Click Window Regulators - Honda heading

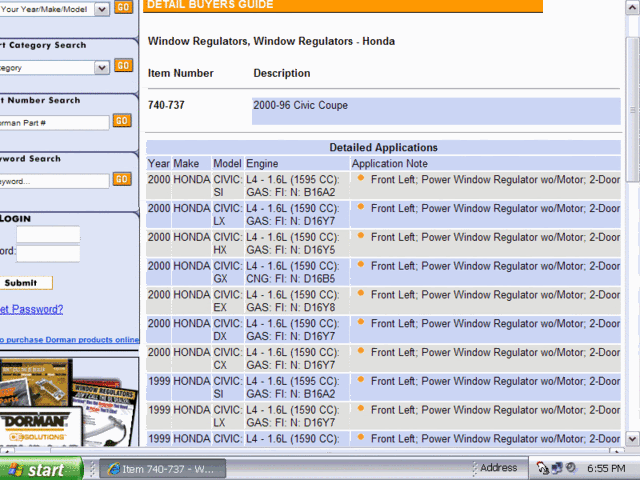271,41
